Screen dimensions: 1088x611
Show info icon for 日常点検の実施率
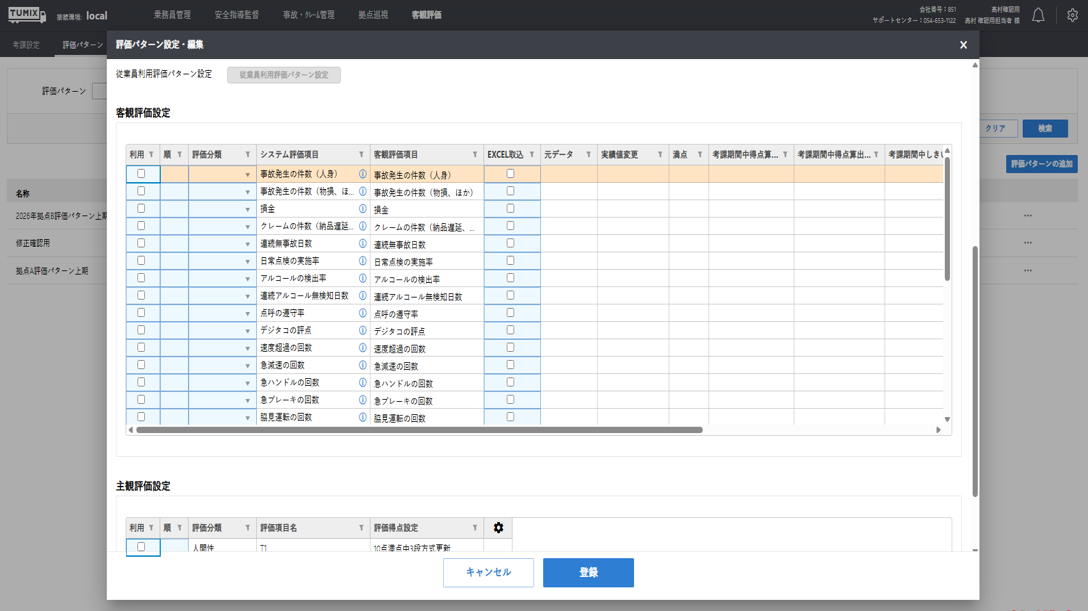pos(362,261)
